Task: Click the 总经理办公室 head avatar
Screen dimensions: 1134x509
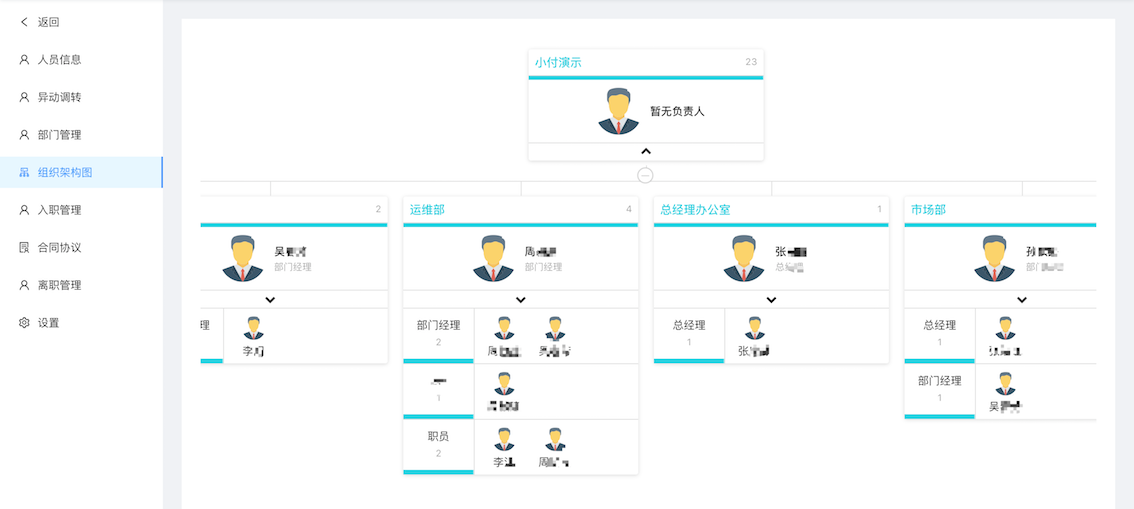Action: point(743,258)
